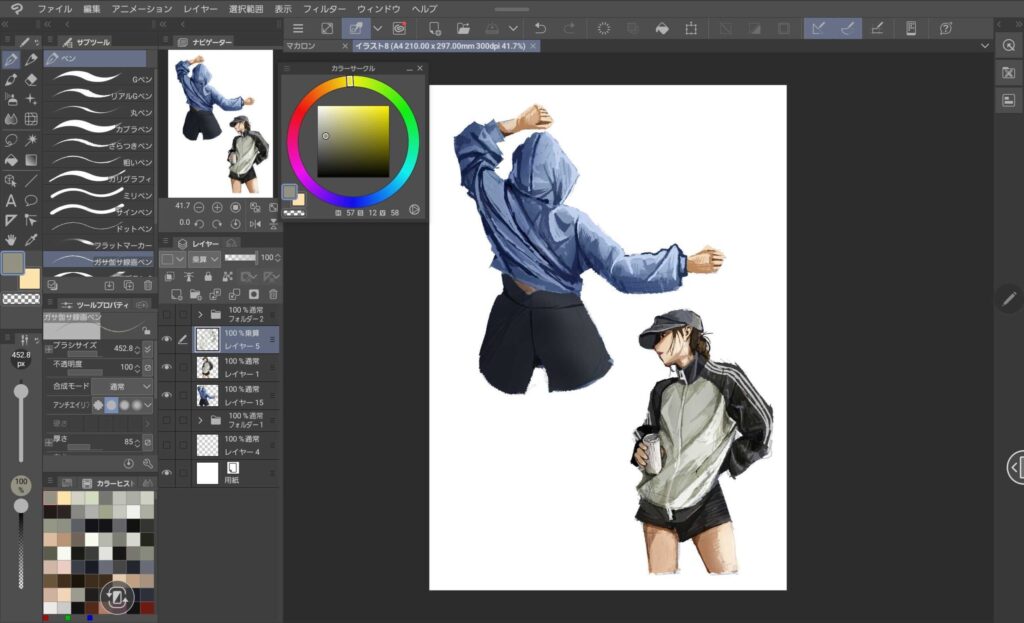
Task: Select the Pencil tool
Action: (x=31, y=59)
